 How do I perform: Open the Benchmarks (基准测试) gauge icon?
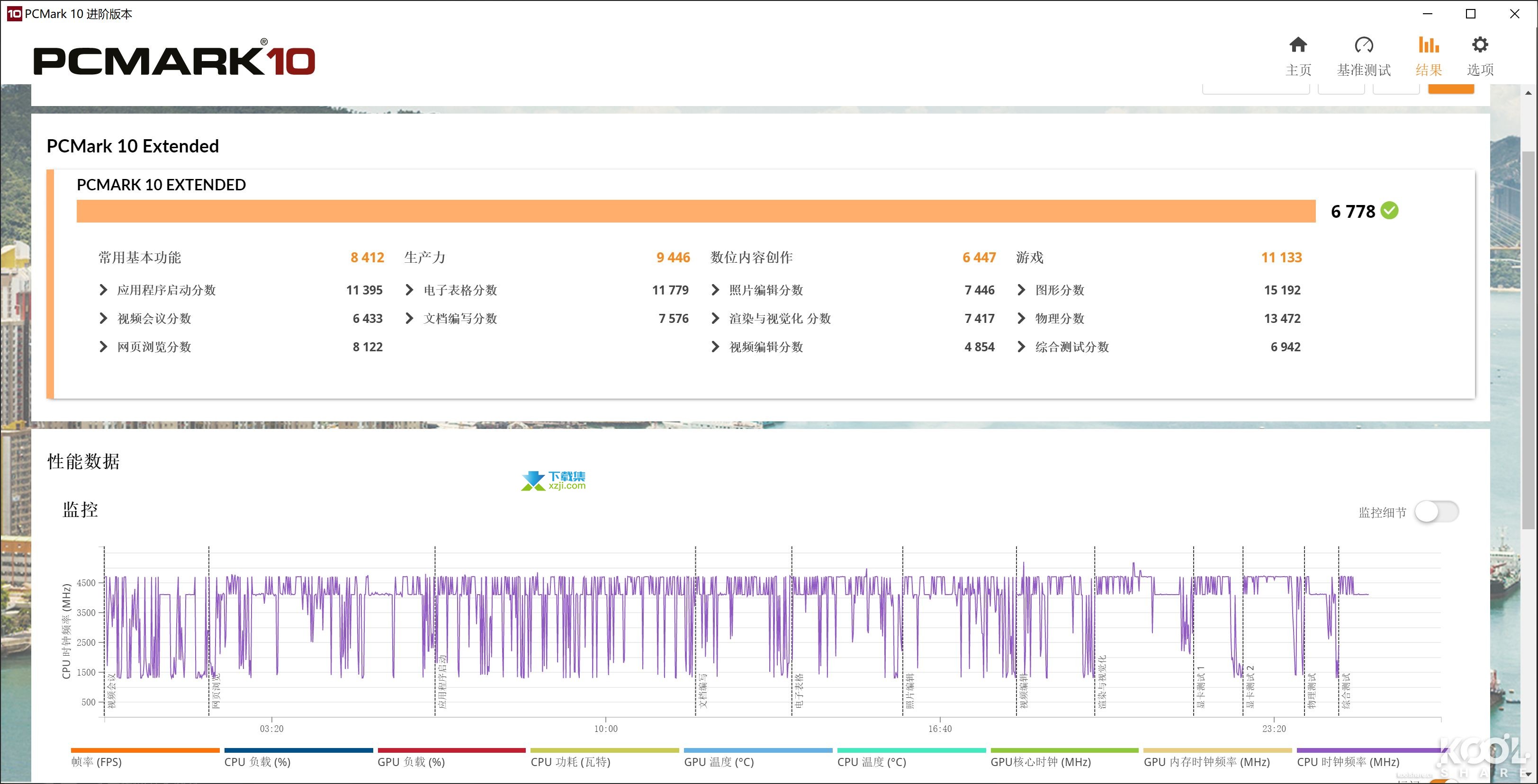coord(1364,45)
